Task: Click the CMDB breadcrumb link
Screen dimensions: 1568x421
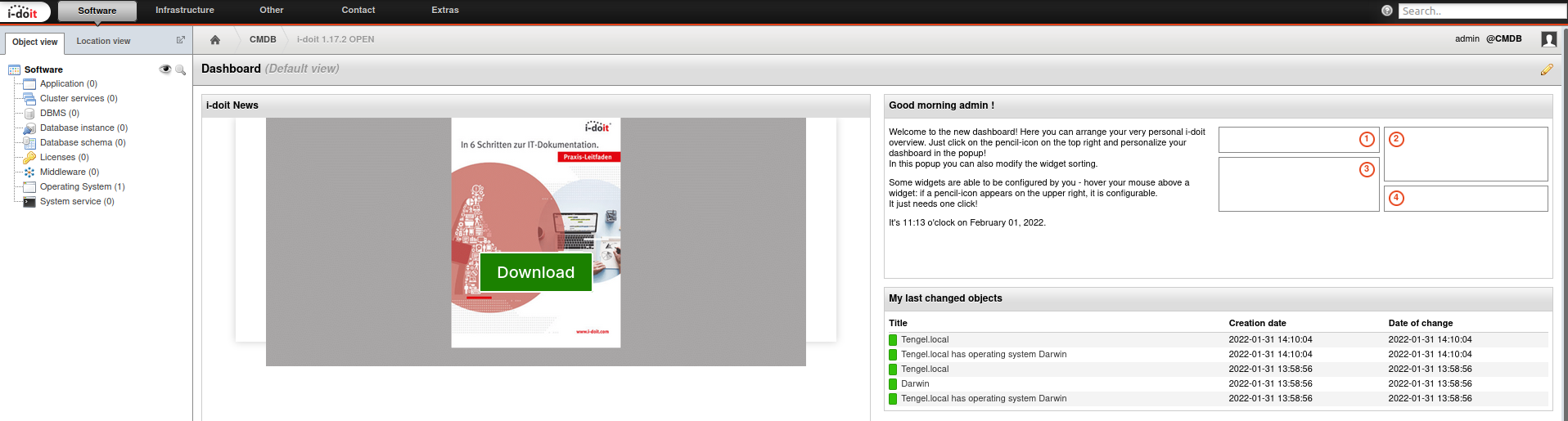Action: pos(263,40)
